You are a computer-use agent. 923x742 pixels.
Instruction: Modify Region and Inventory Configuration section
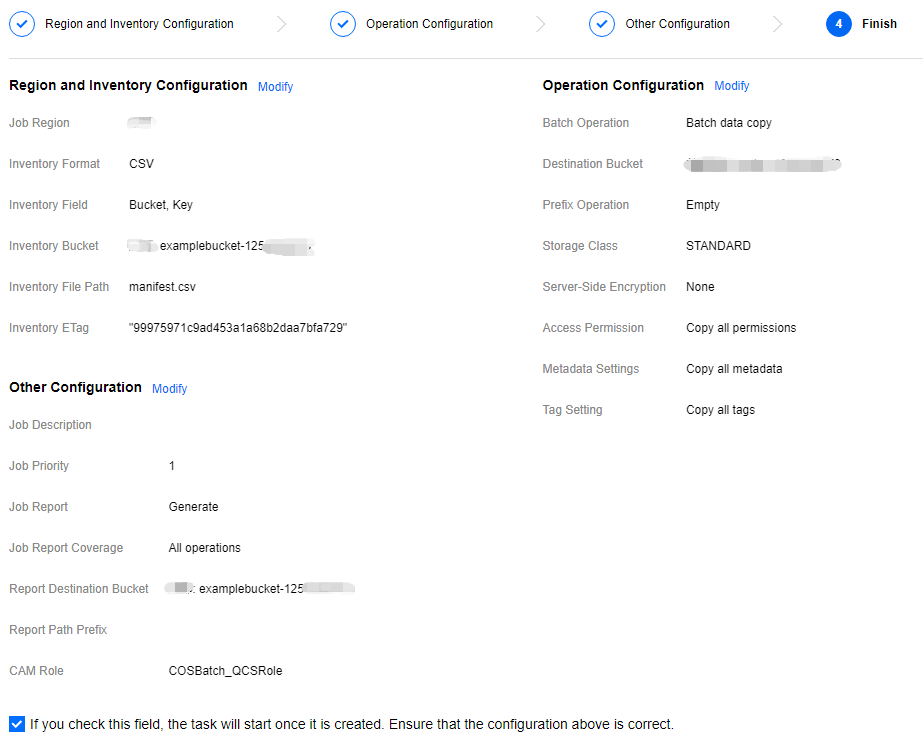click(x=275, y=87)
